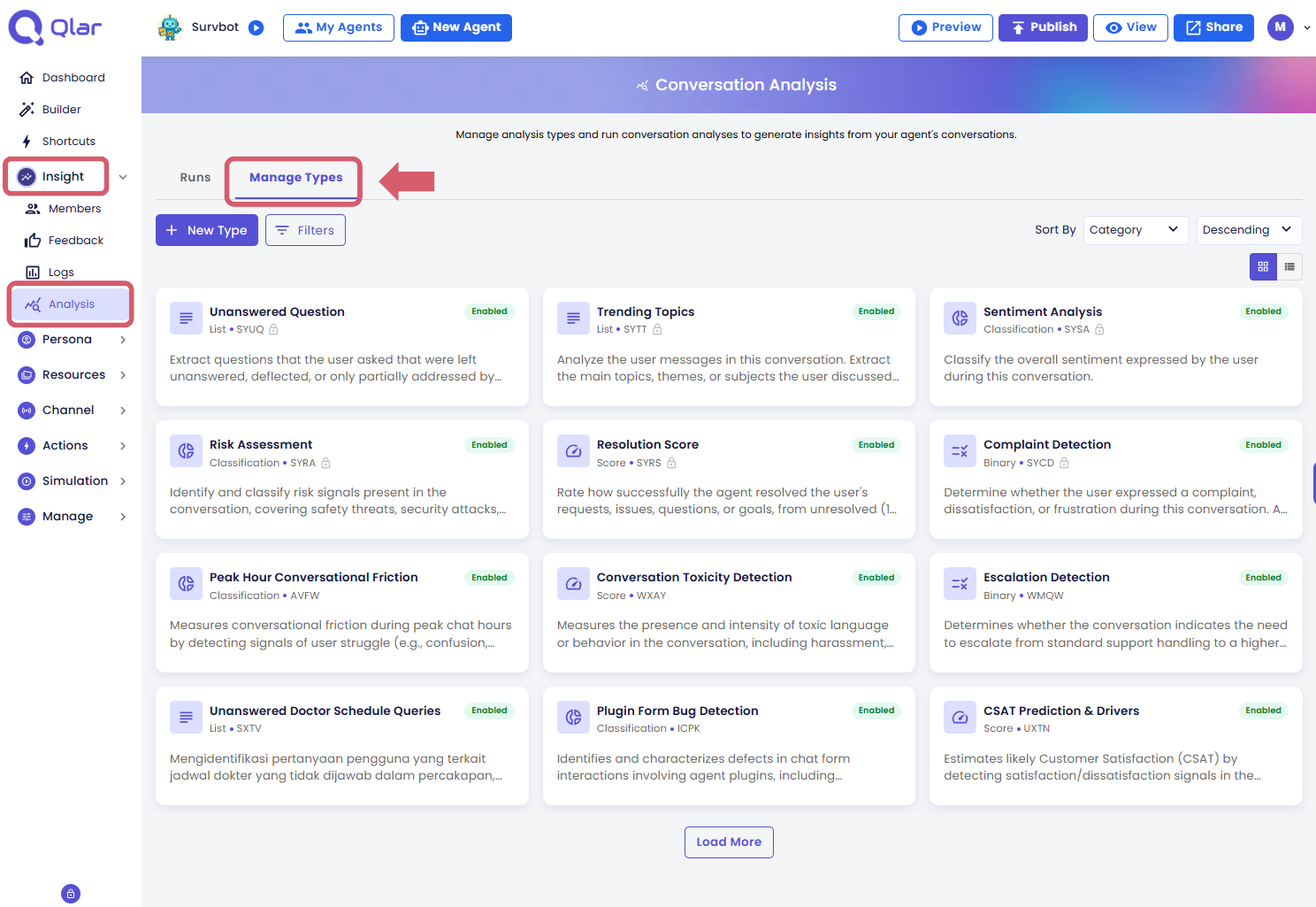The image size is (1316, 907).
Task: Open the M user profile avatar
Action: [x=1280, y=27]
